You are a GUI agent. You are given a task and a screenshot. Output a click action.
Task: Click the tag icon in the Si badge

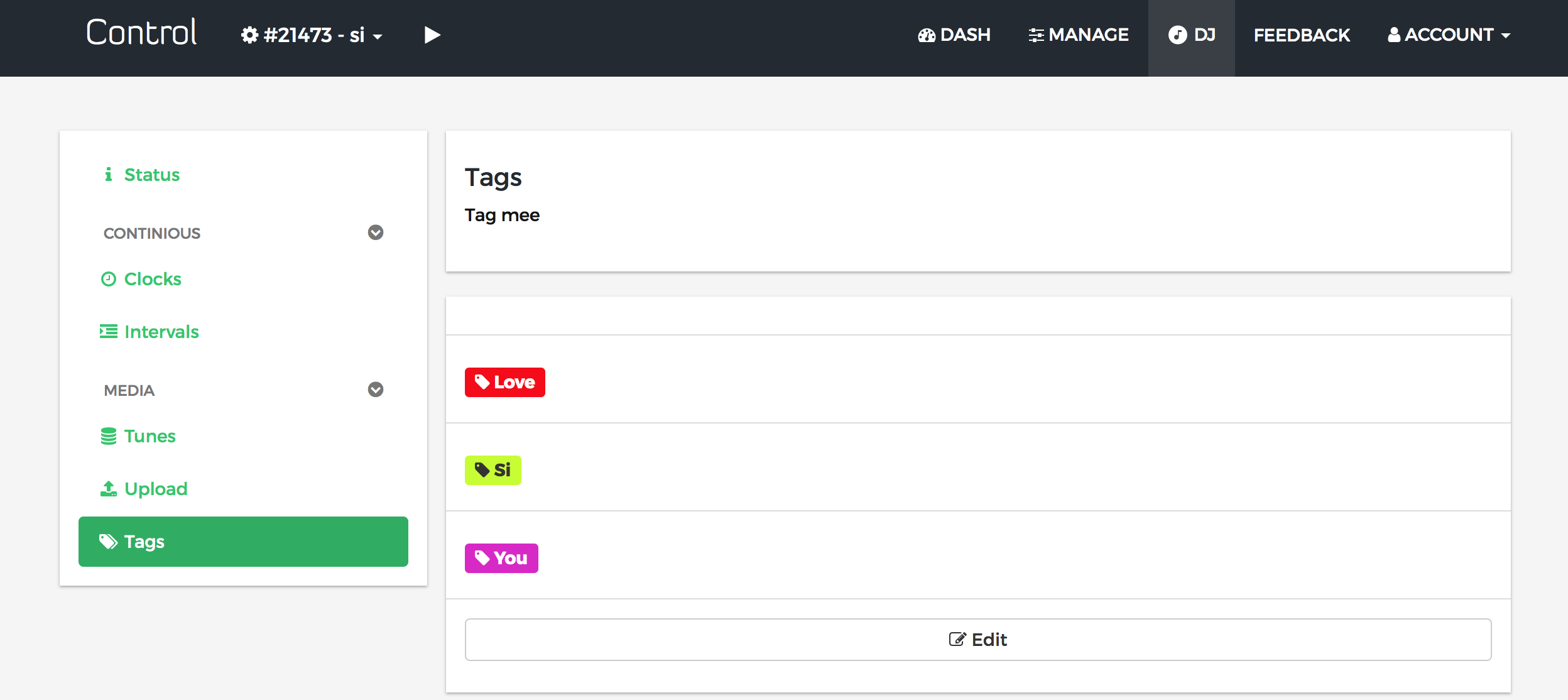482,470
